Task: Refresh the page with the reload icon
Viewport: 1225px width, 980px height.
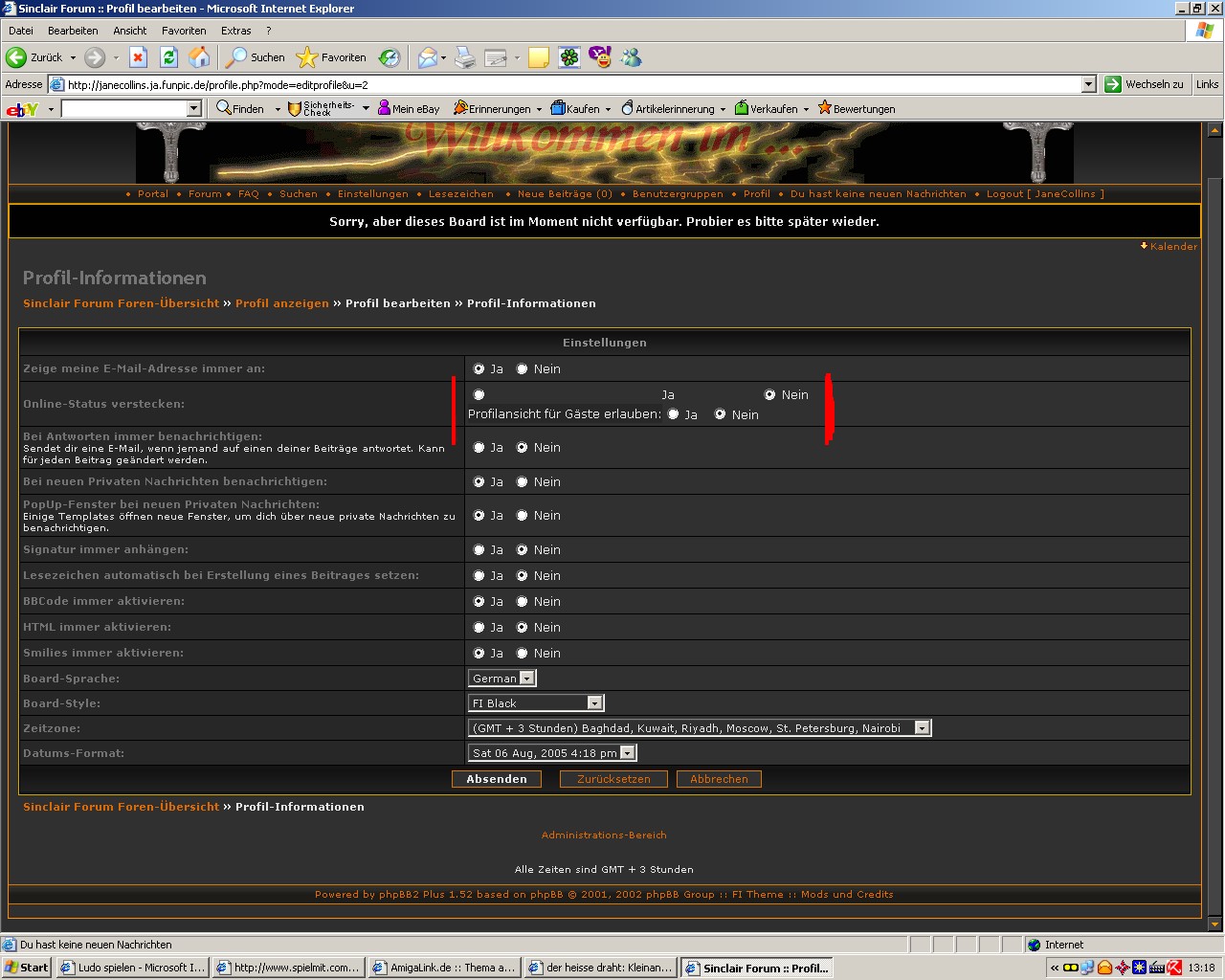Action: tap(168, 57)
